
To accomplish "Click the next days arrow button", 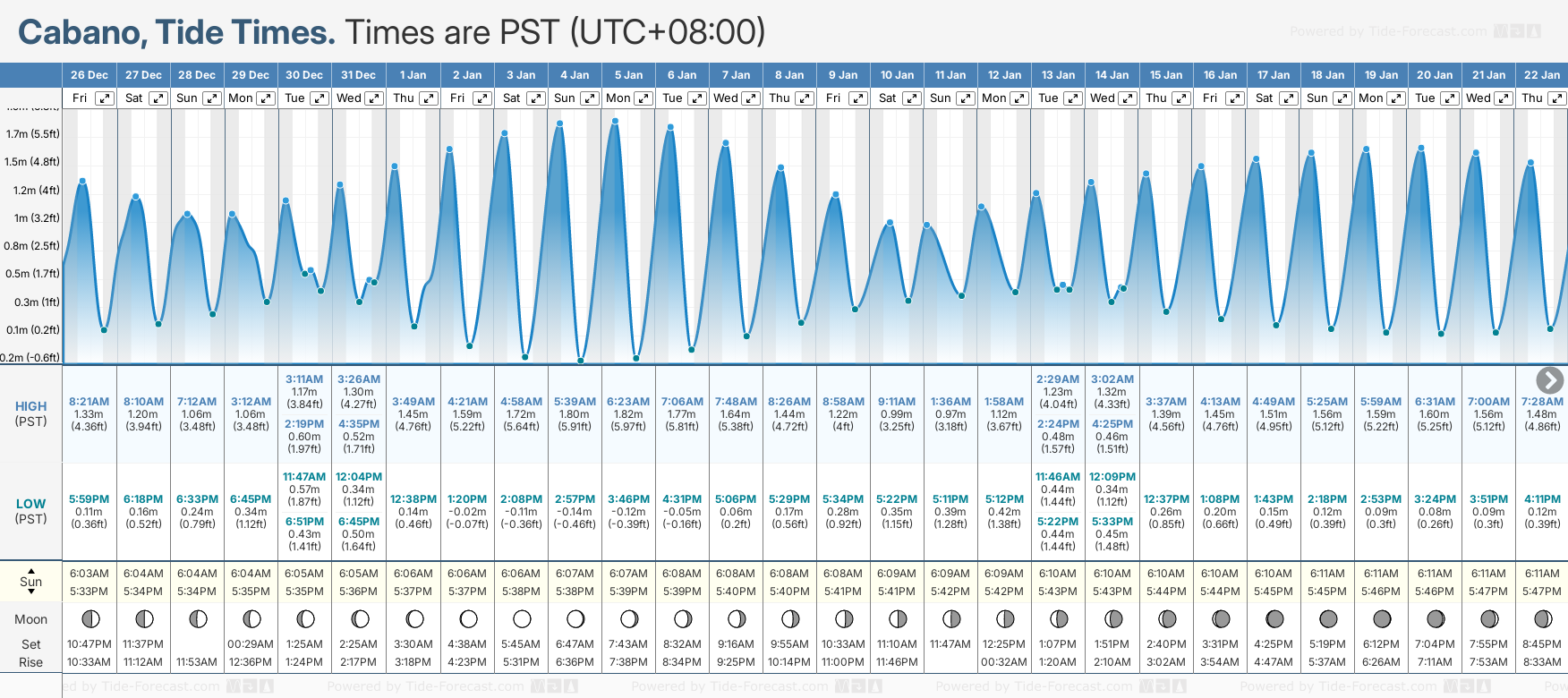I will pos(1549,380).
